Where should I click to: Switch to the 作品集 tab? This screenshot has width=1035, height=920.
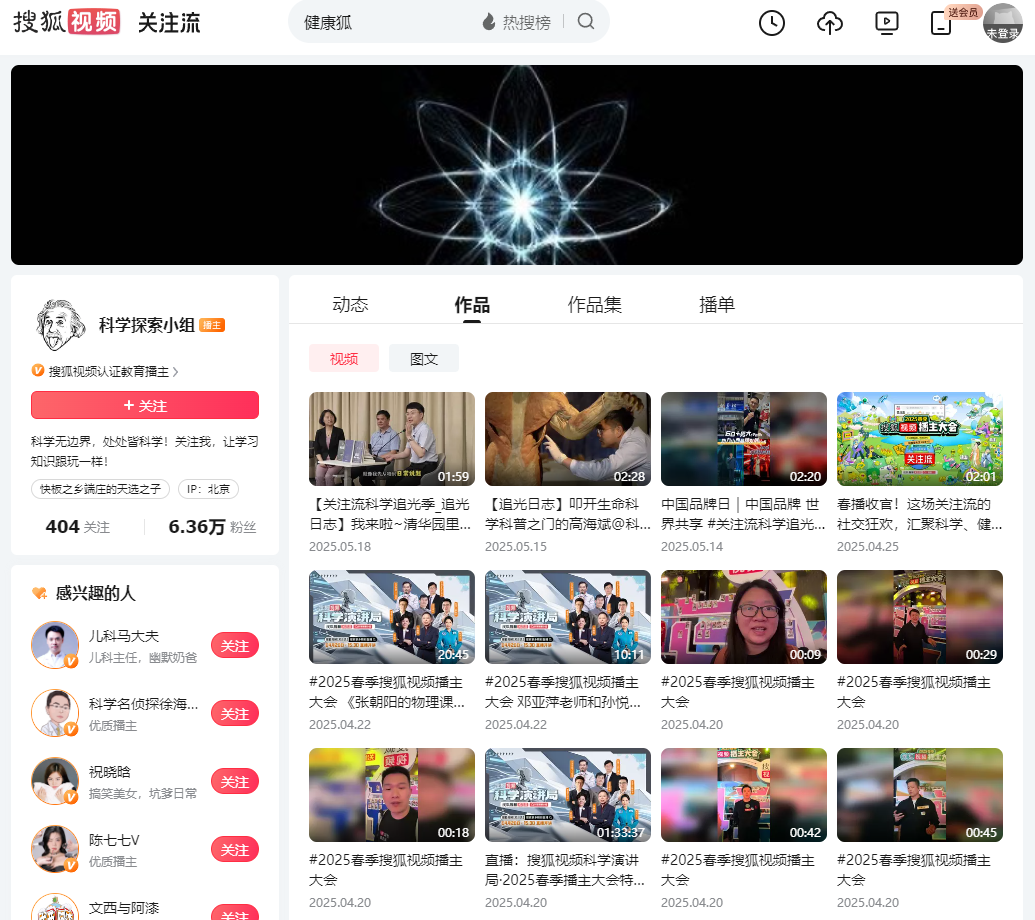(595, 304)
